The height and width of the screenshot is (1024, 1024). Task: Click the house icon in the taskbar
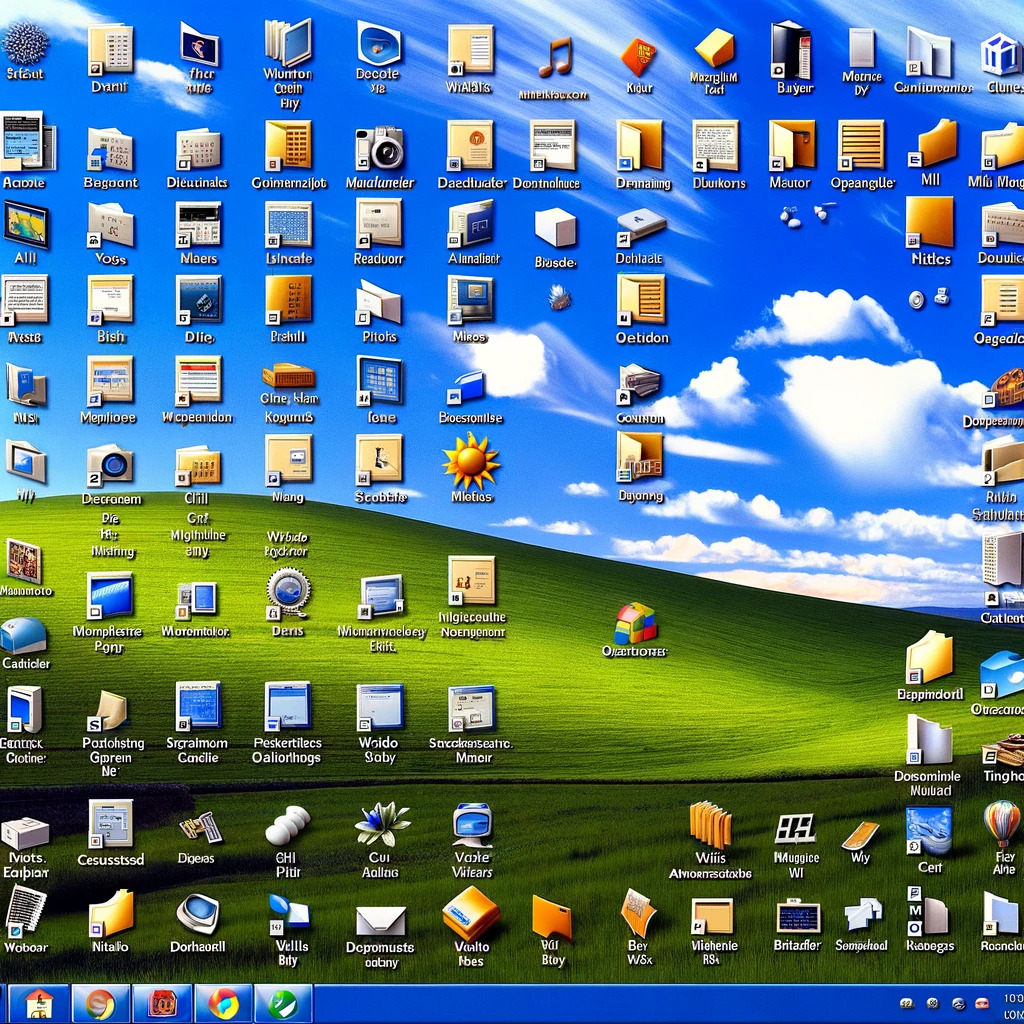[x=38, y=1004]
